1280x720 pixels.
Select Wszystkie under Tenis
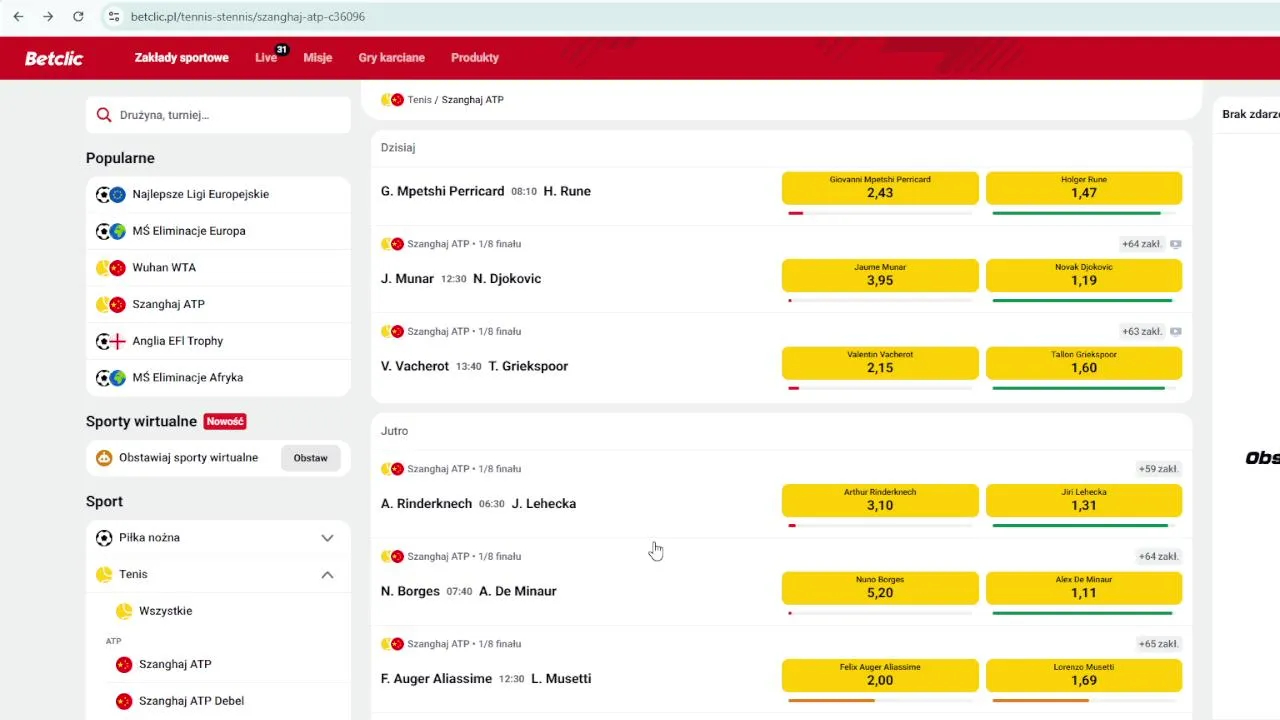pos(166,611)
